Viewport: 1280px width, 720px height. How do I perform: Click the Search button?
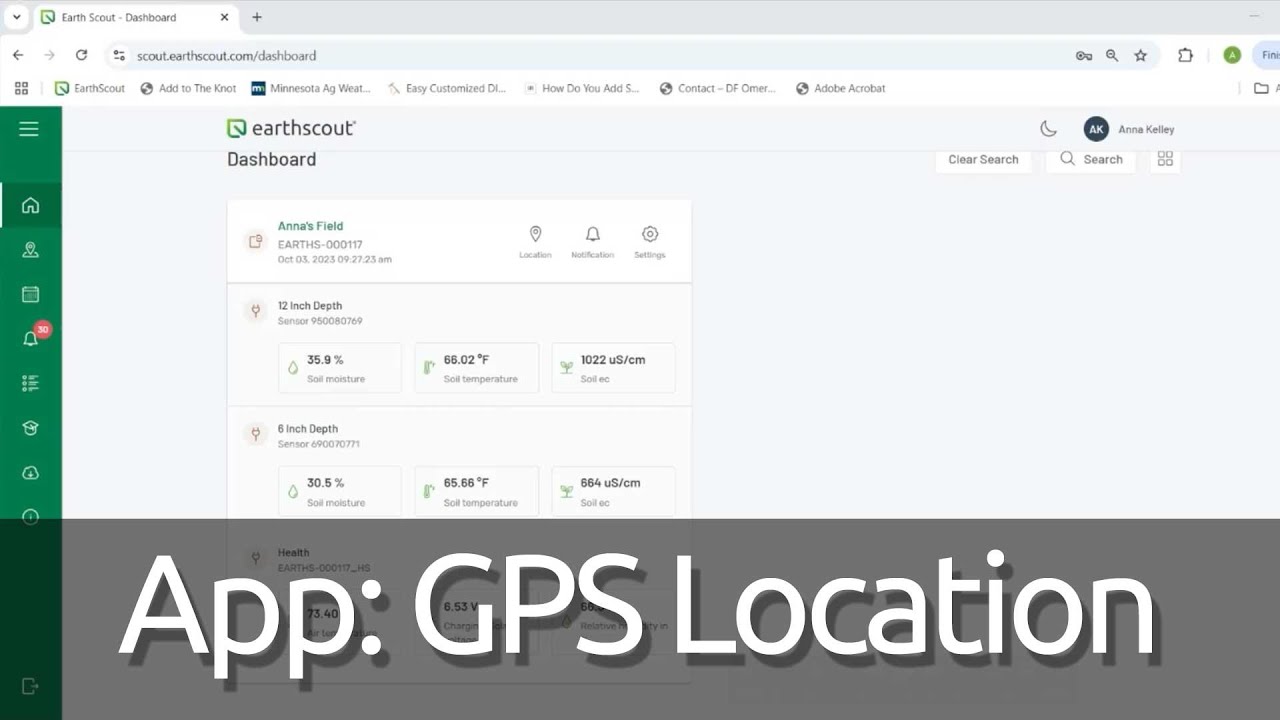tap(1091, 159)
